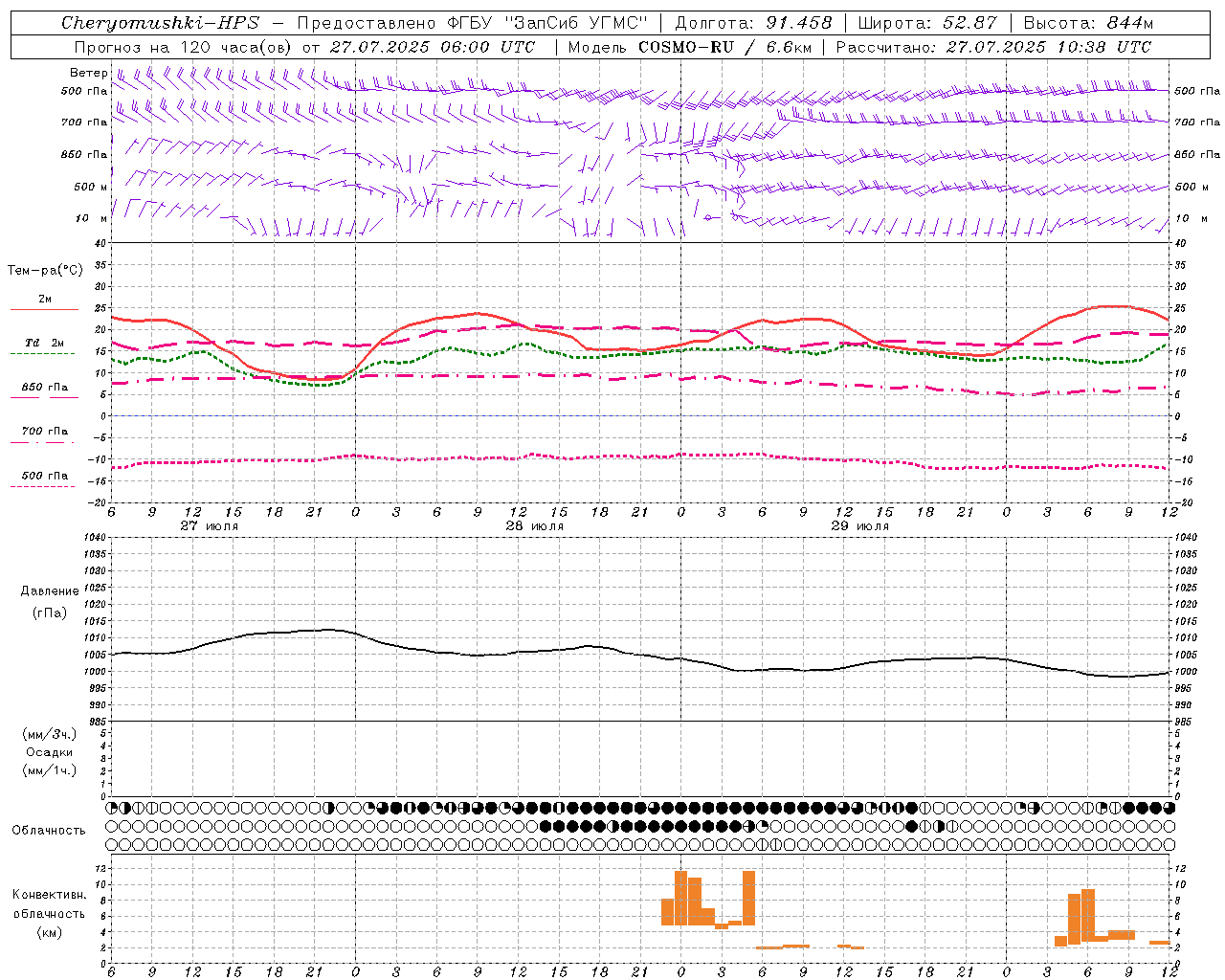This screenshot has width=1225, height=980.
Task: Select the Широта: 52.87 latitude value
Action: pyautogui.click(x=927, y=23)
